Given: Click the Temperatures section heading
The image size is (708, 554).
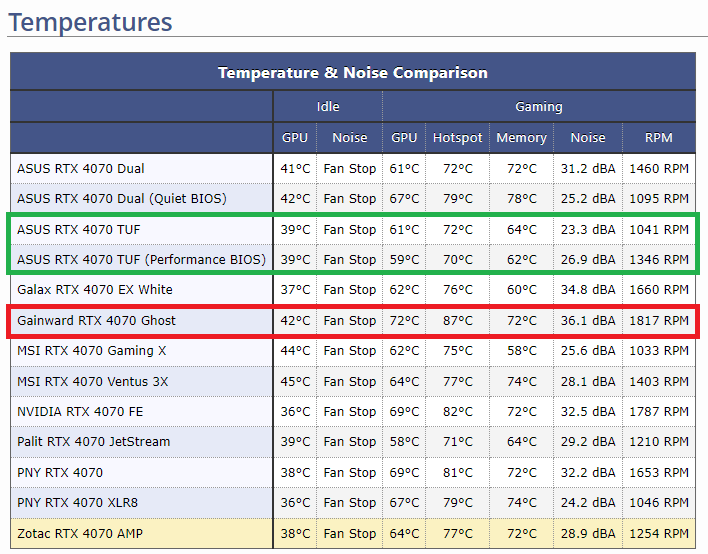Looking at the screenshot, I should [90, 22].
